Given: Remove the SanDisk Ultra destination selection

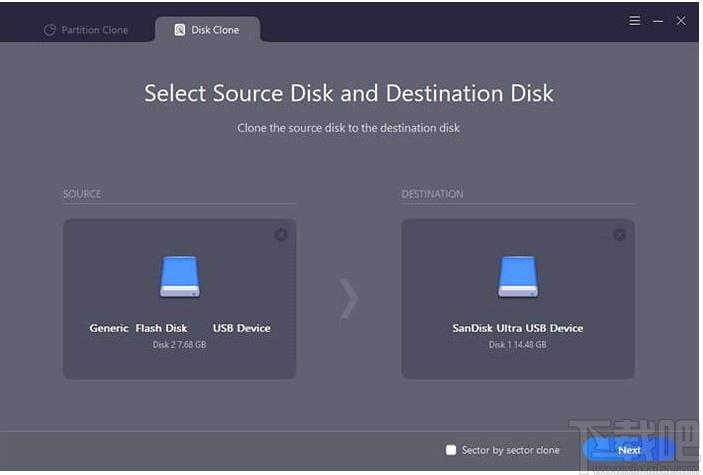Looking at the screenshot, I should tap(619, 235).
